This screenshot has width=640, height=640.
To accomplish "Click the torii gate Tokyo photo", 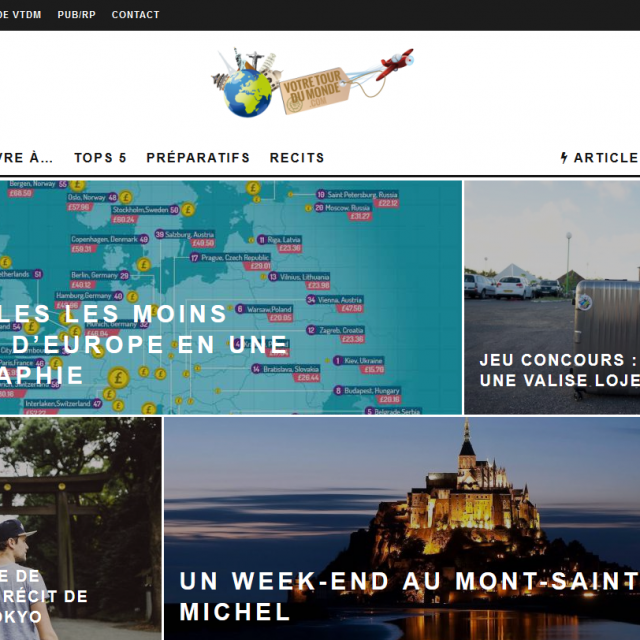I will 80,528.
